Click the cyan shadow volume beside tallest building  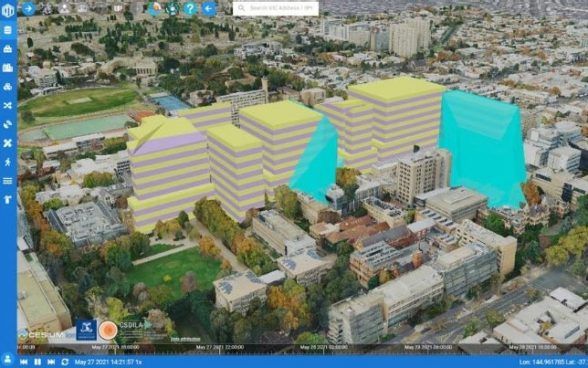click(482, 149)
